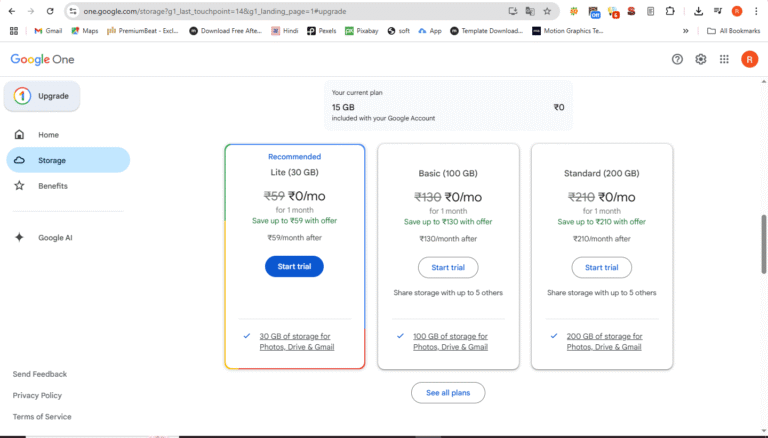Open the Google apps grid

[724, 59]
